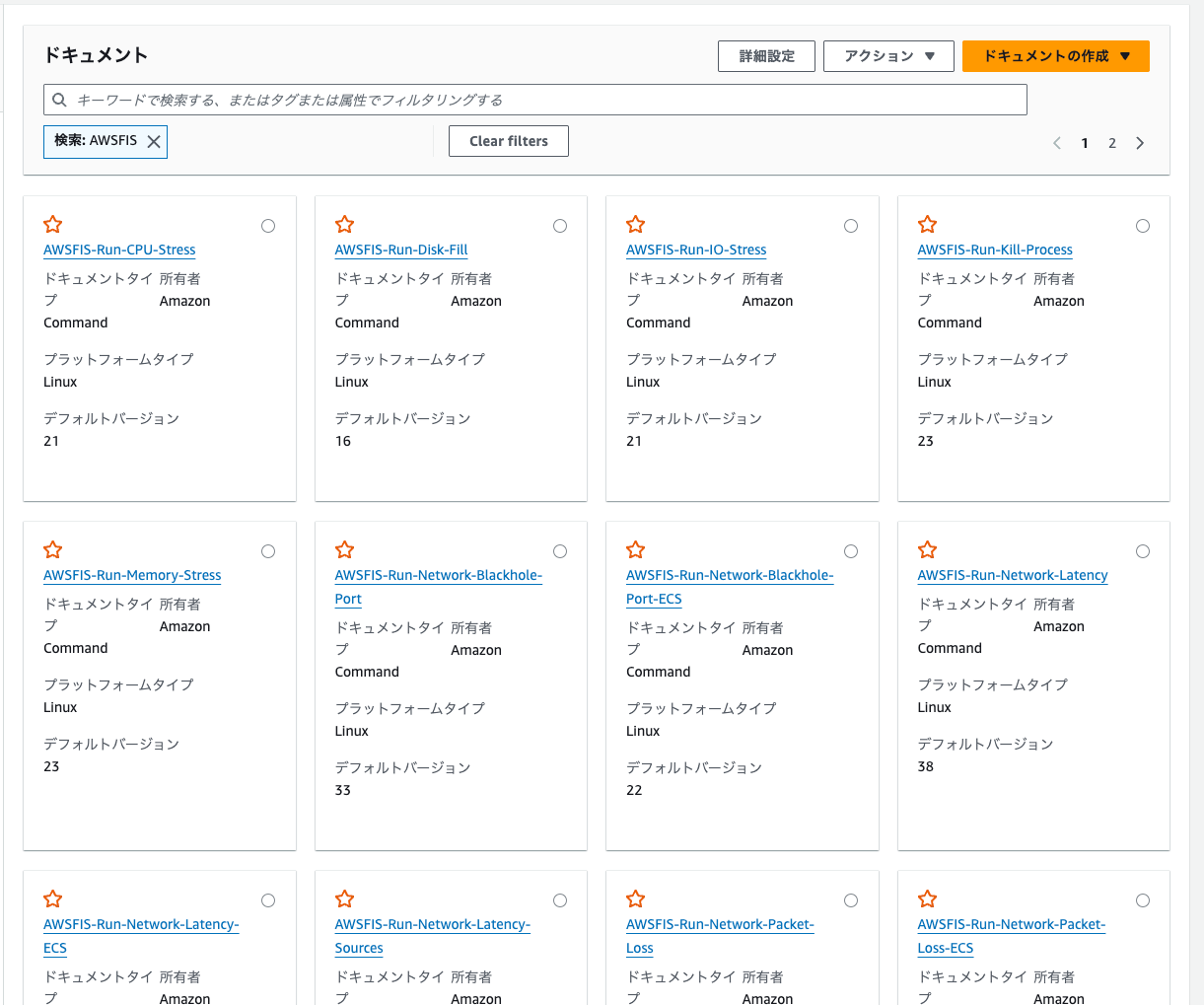
Task: Favorite the AWSFIS-Run-Network-Packet-Loss star
Action: 636,899
